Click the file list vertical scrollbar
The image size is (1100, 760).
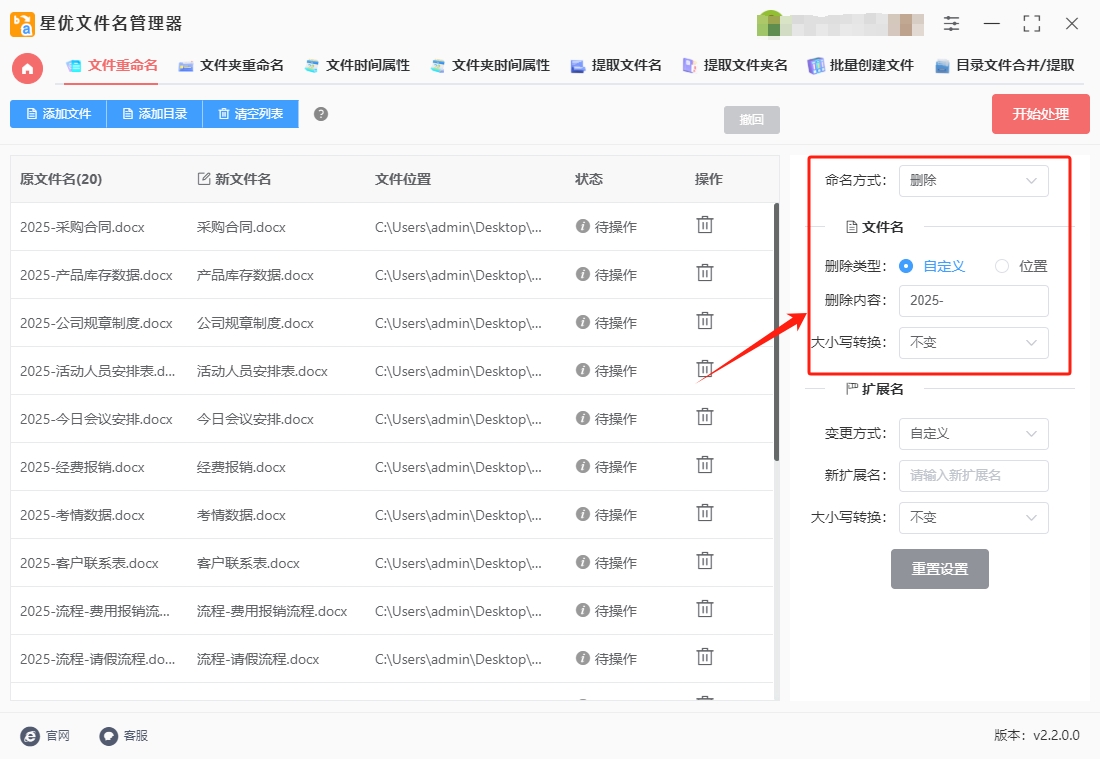(776, 332)
